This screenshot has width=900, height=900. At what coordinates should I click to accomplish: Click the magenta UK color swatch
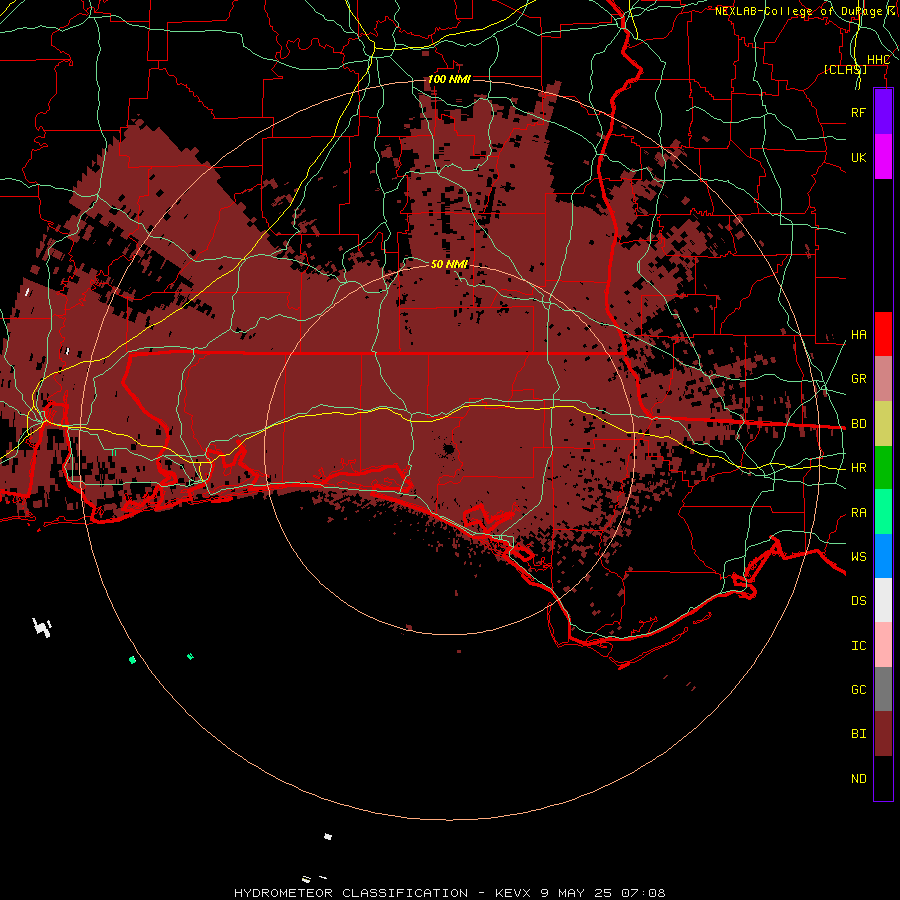(883, 157)
